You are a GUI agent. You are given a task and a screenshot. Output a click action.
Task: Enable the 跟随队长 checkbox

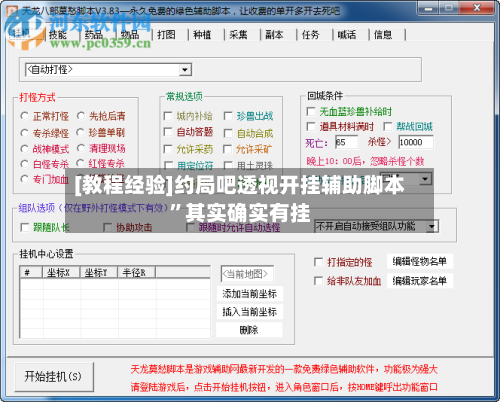(25, 227)
